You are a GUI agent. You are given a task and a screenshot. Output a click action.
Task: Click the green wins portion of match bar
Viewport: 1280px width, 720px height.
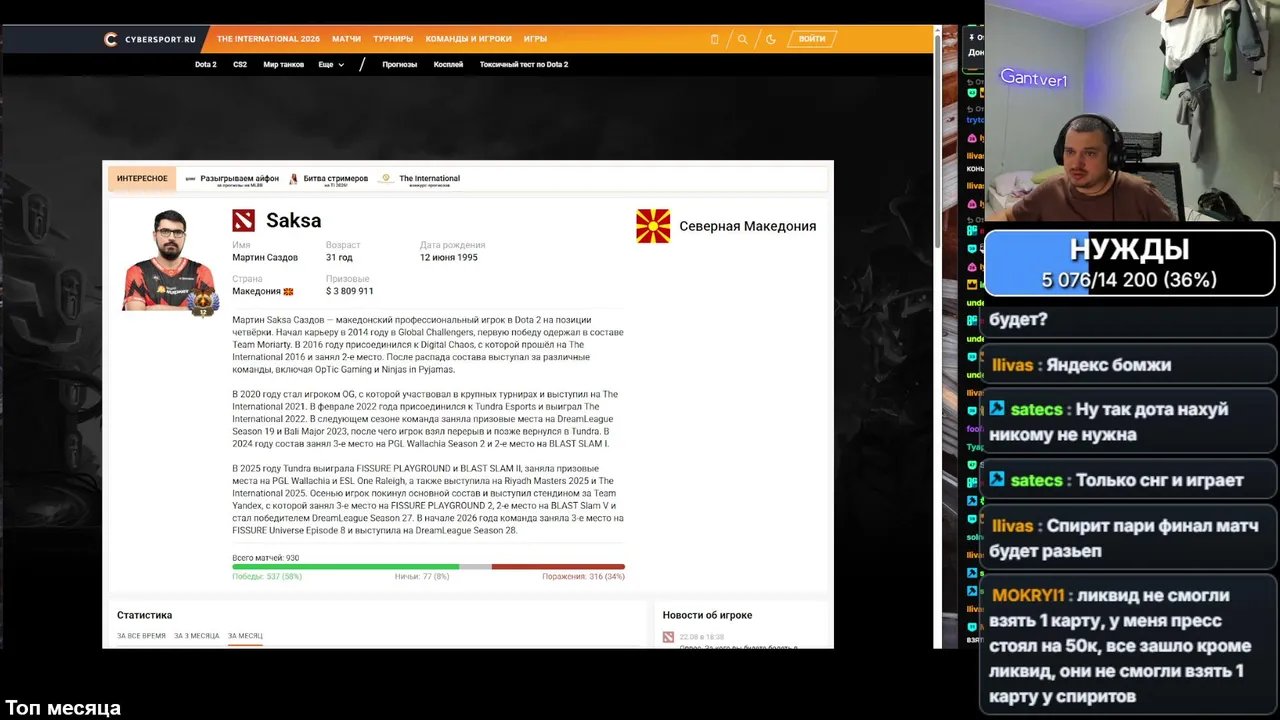coord(345,567)
